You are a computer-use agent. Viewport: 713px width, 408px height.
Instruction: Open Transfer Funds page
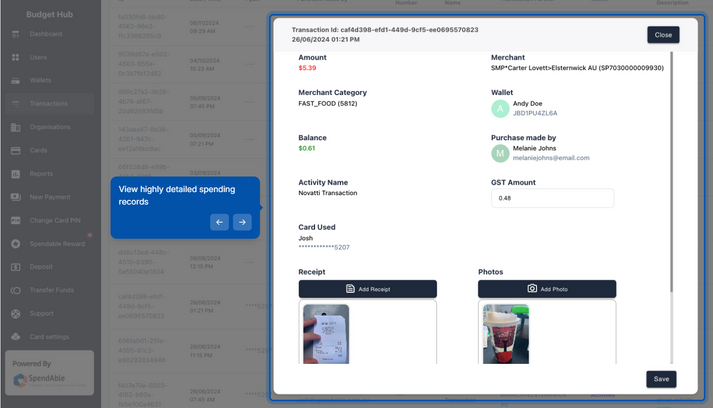click(x=52, y=290)
